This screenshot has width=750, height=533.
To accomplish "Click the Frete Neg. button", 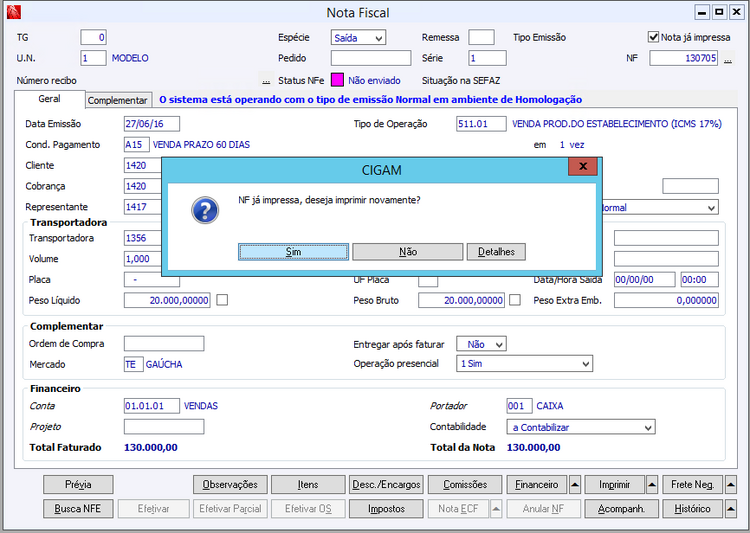I will [x=693, y=485].
